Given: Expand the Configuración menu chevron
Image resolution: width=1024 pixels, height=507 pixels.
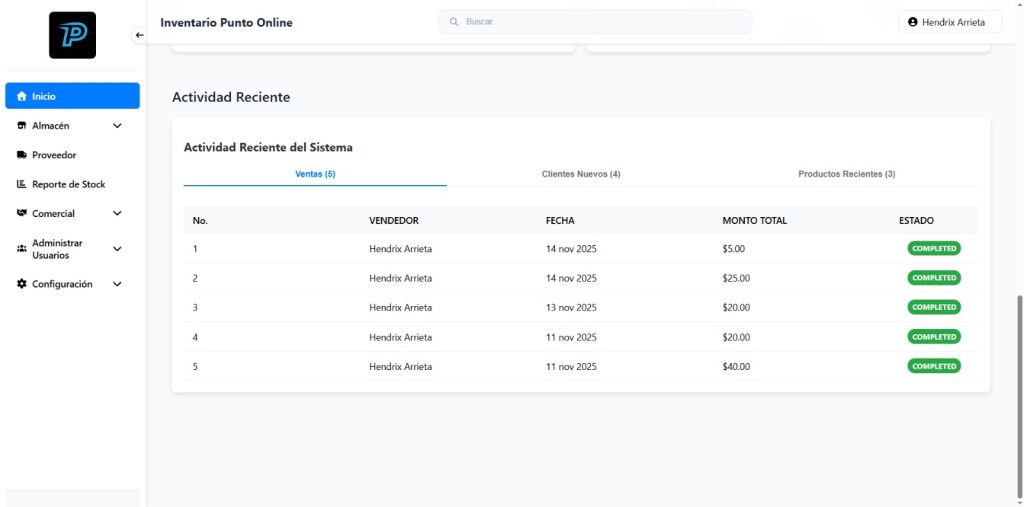Looking at the screenshot, I should 117,284.
